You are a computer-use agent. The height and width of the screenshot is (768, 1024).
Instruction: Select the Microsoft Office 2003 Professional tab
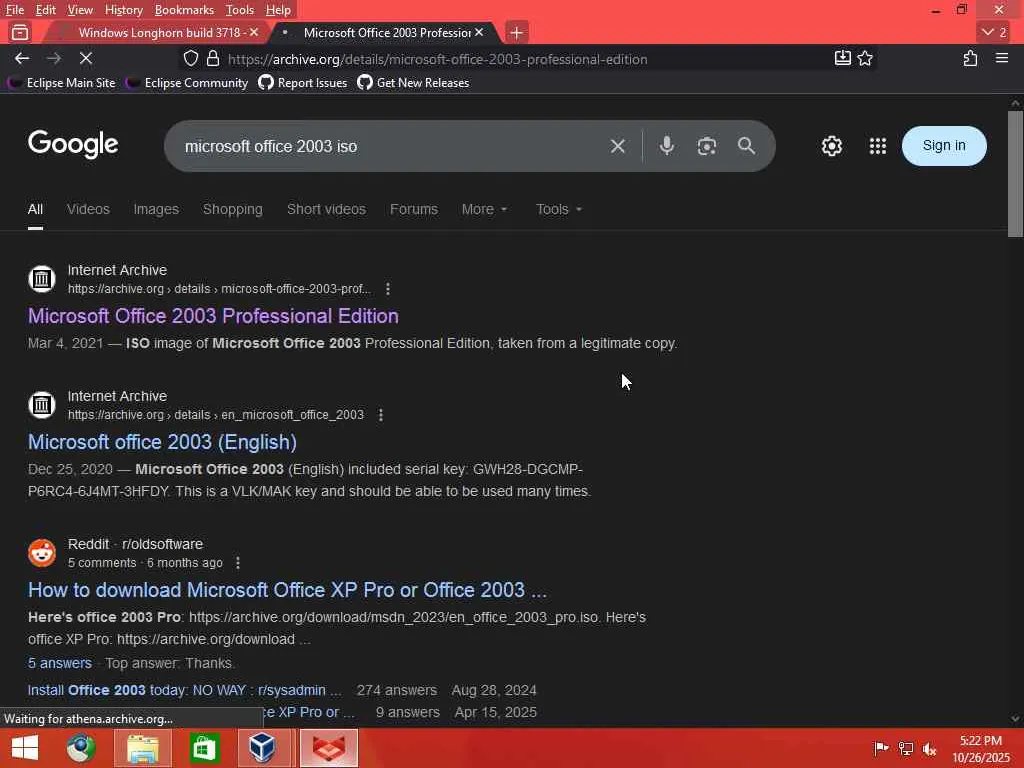385,32
